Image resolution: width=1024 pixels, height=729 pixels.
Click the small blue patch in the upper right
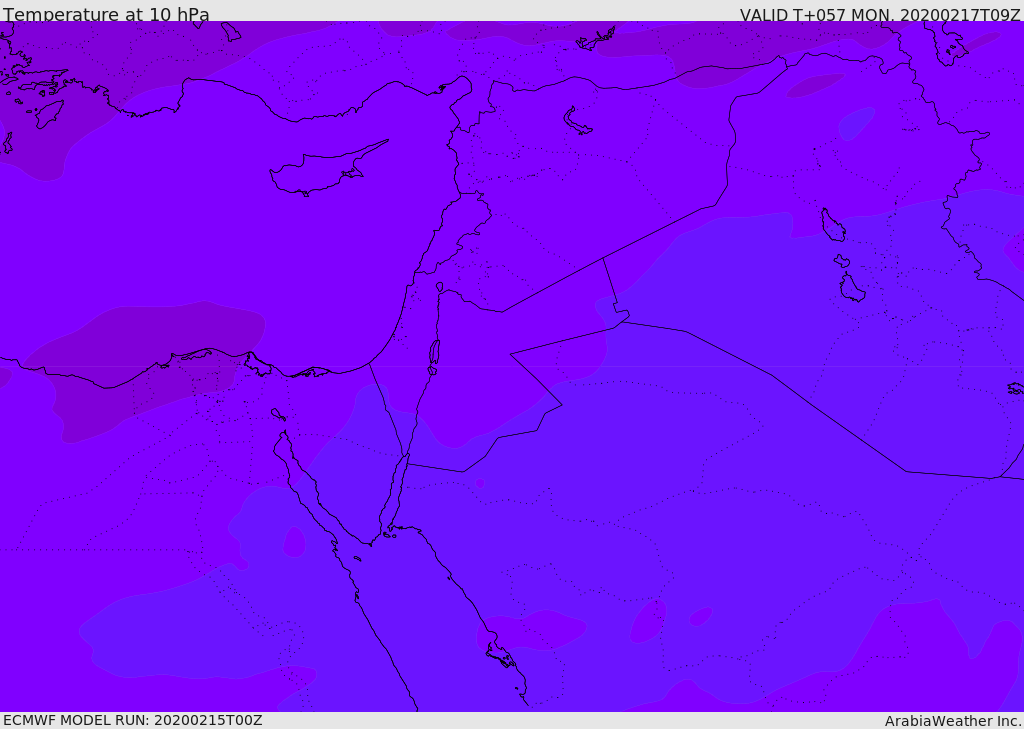tap(856, 124)
